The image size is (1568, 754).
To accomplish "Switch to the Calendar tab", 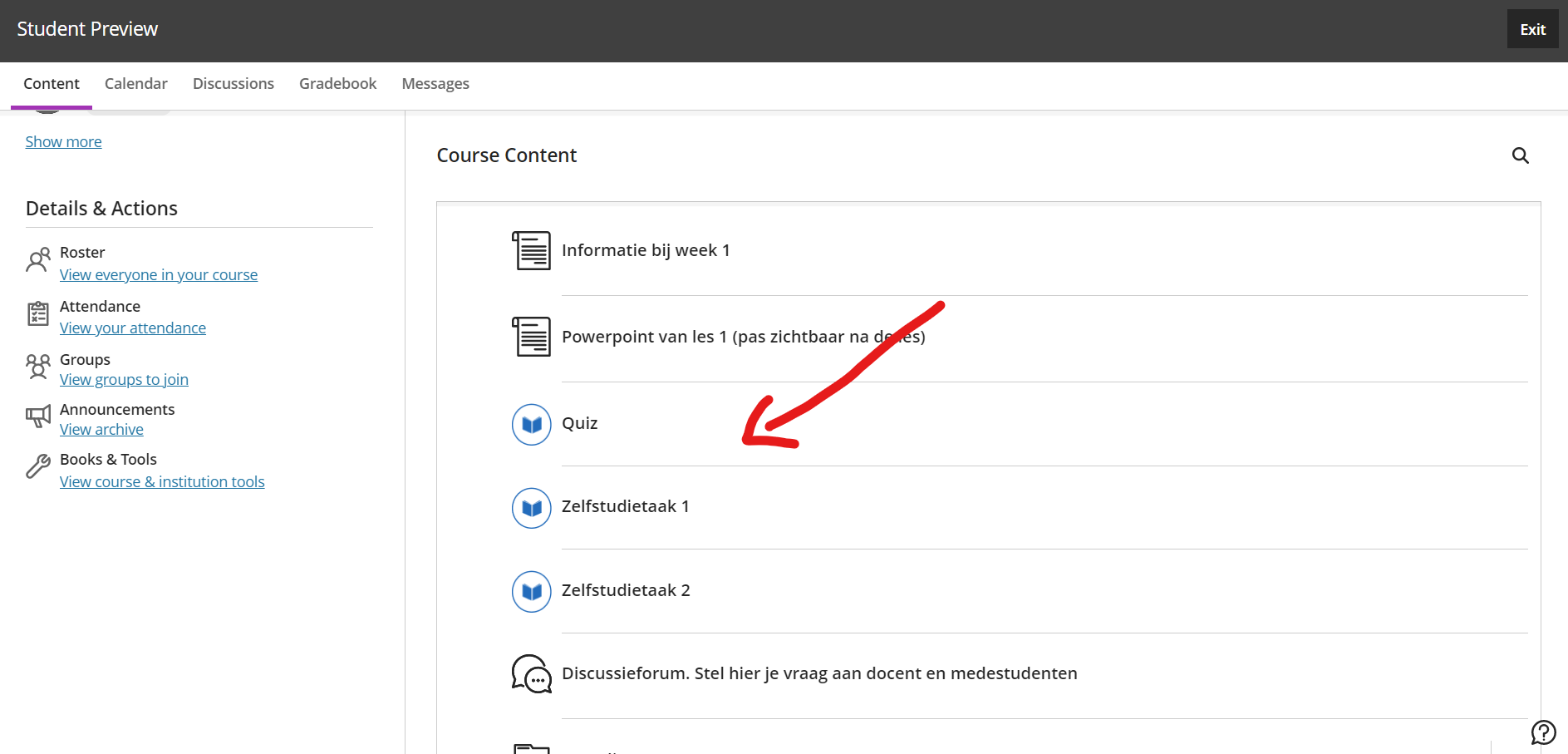I will (135, 83).
